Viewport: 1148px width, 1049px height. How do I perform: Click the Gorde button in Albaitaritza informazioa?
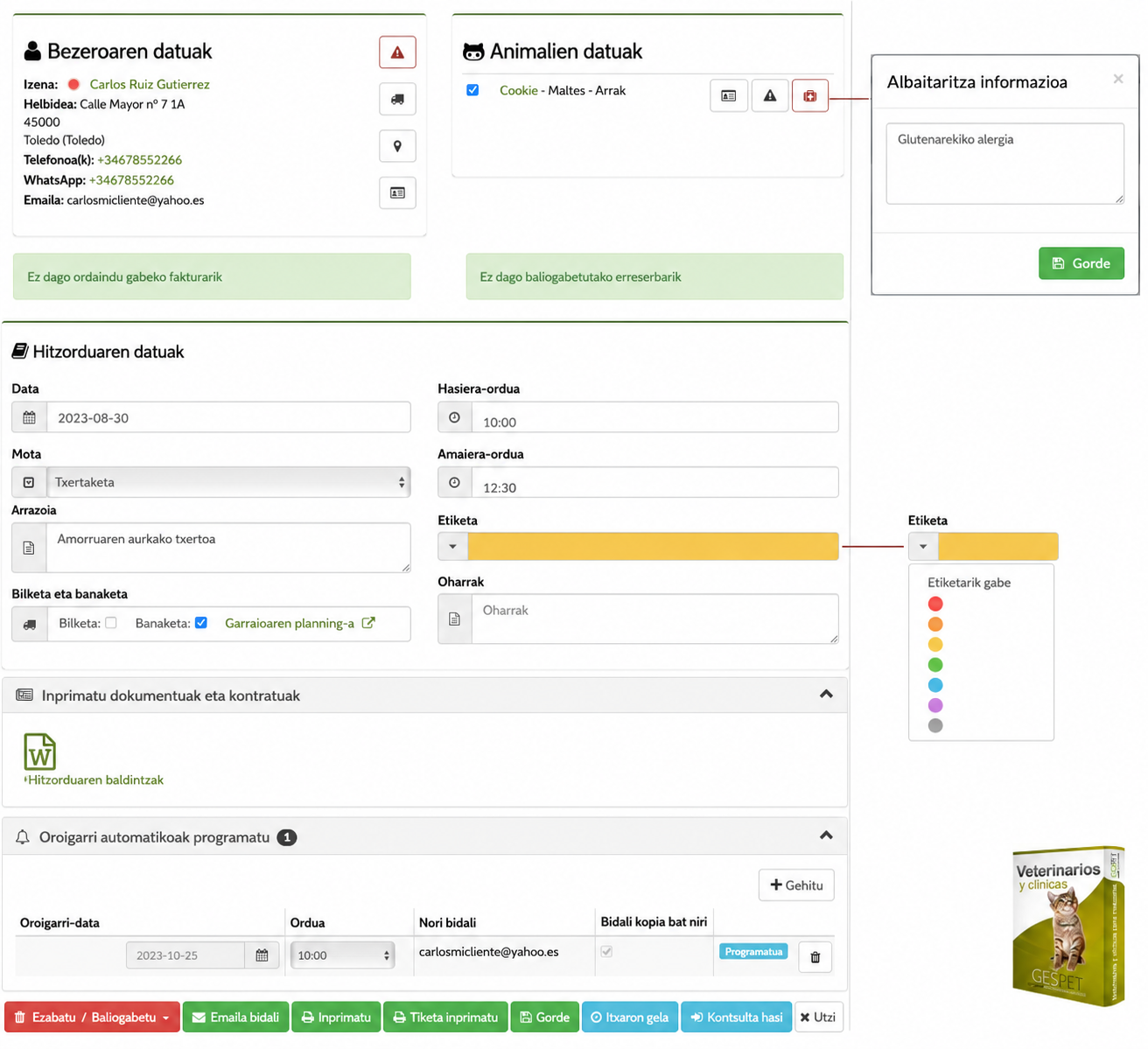[1081, 263]
